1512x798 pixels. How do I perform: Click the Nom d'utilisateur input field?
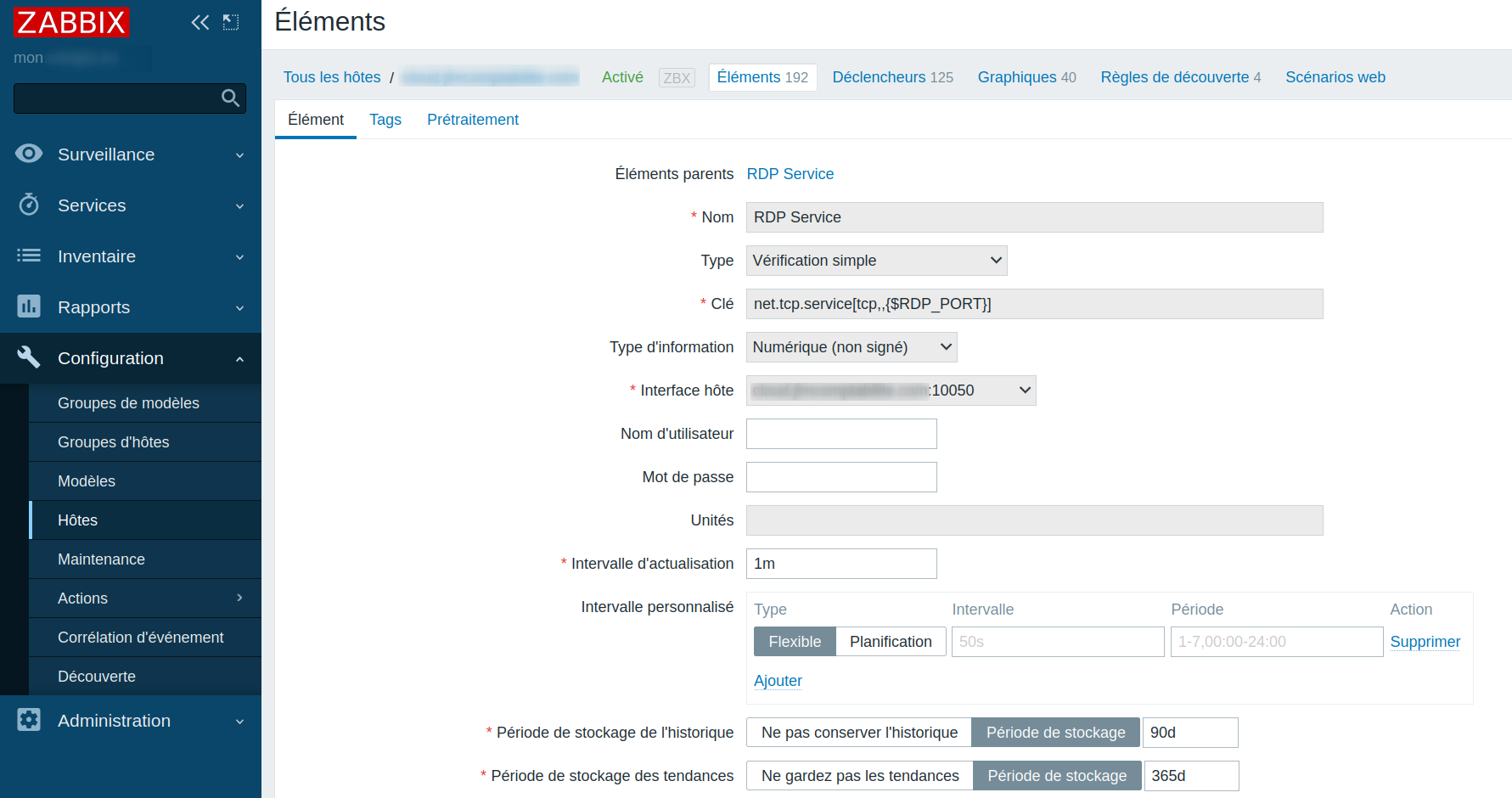[x=841, y=434]
